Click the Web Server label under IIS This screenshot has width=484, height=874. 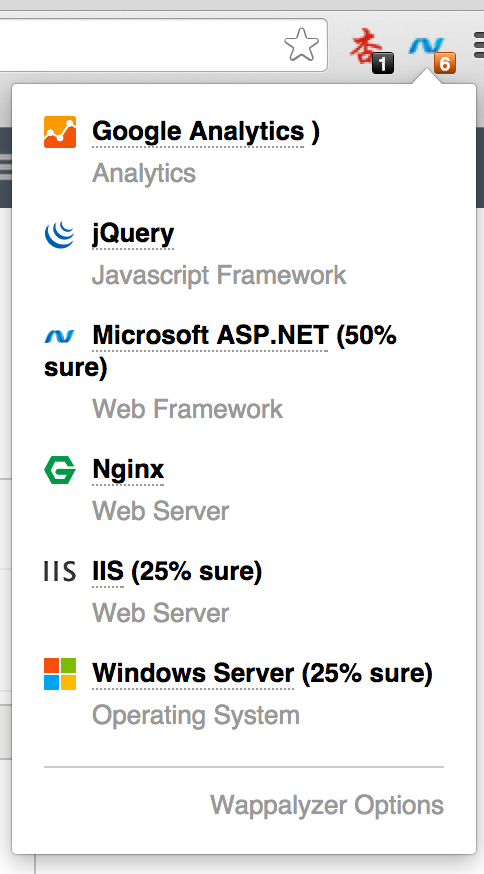161,613
